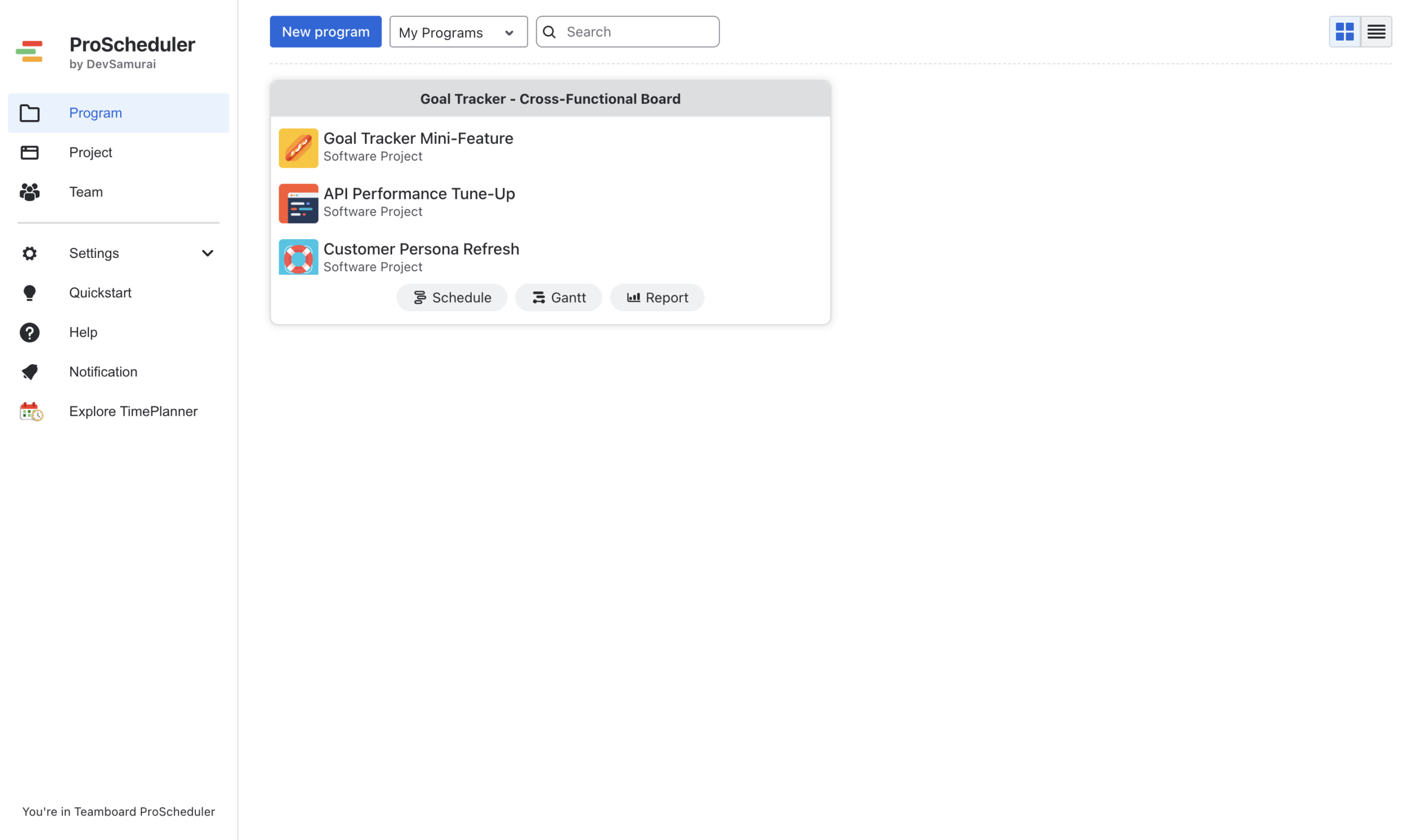The width and height of the screenshot is (1424, 840).
Task: Open the Goal Tracker Mini-Feature project icon
Action: point(298,148)
